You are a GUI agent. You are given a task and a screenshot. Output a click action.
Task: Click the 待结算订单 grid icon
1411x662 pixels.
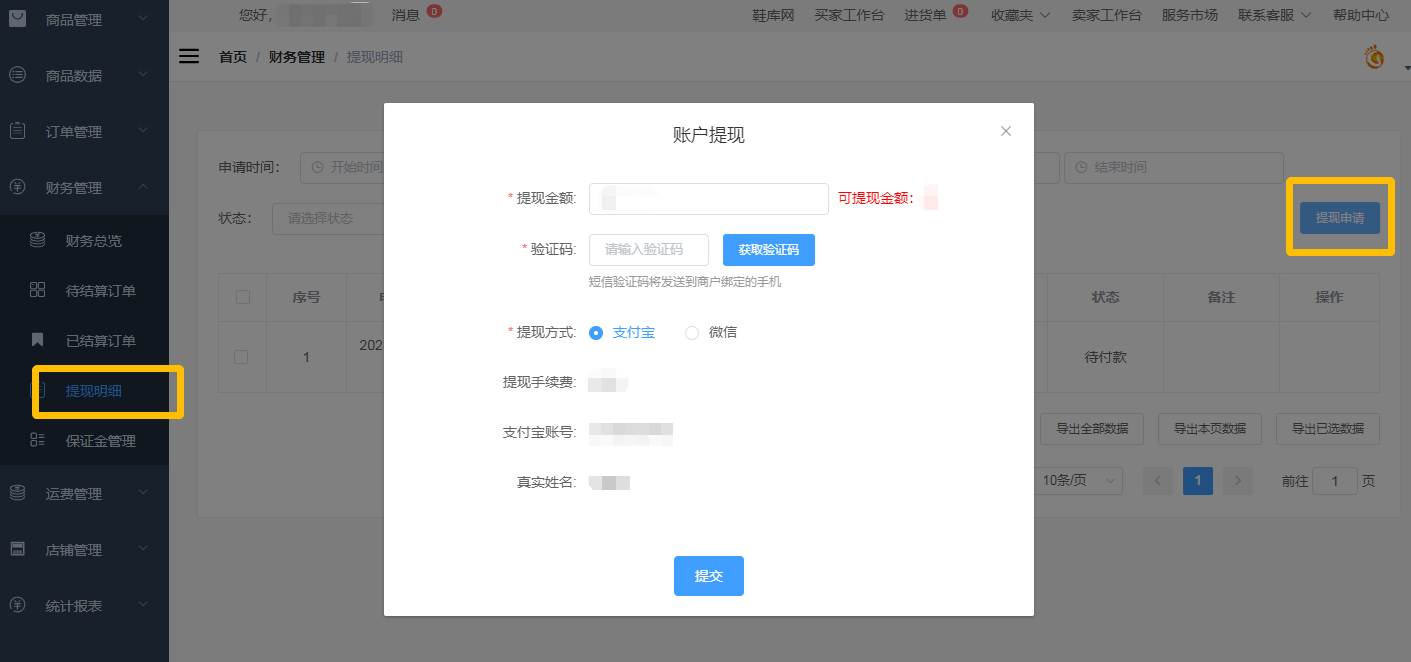(38, 290)
